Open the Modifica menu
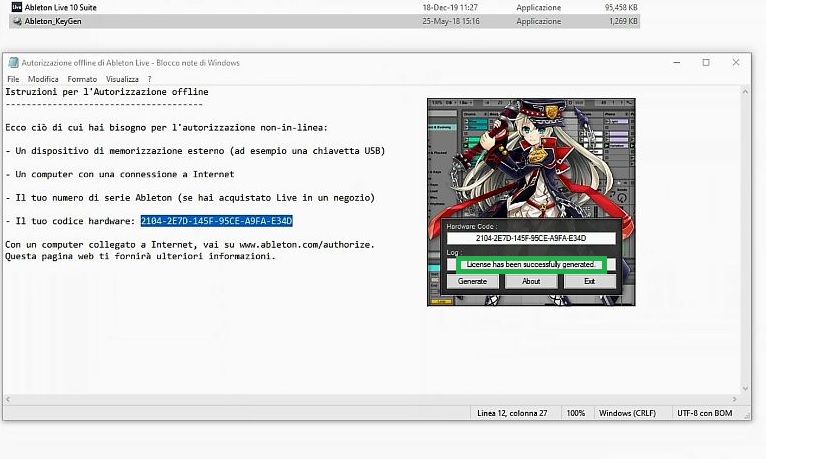This screenshot has height=465, width=815. (43, 79)
